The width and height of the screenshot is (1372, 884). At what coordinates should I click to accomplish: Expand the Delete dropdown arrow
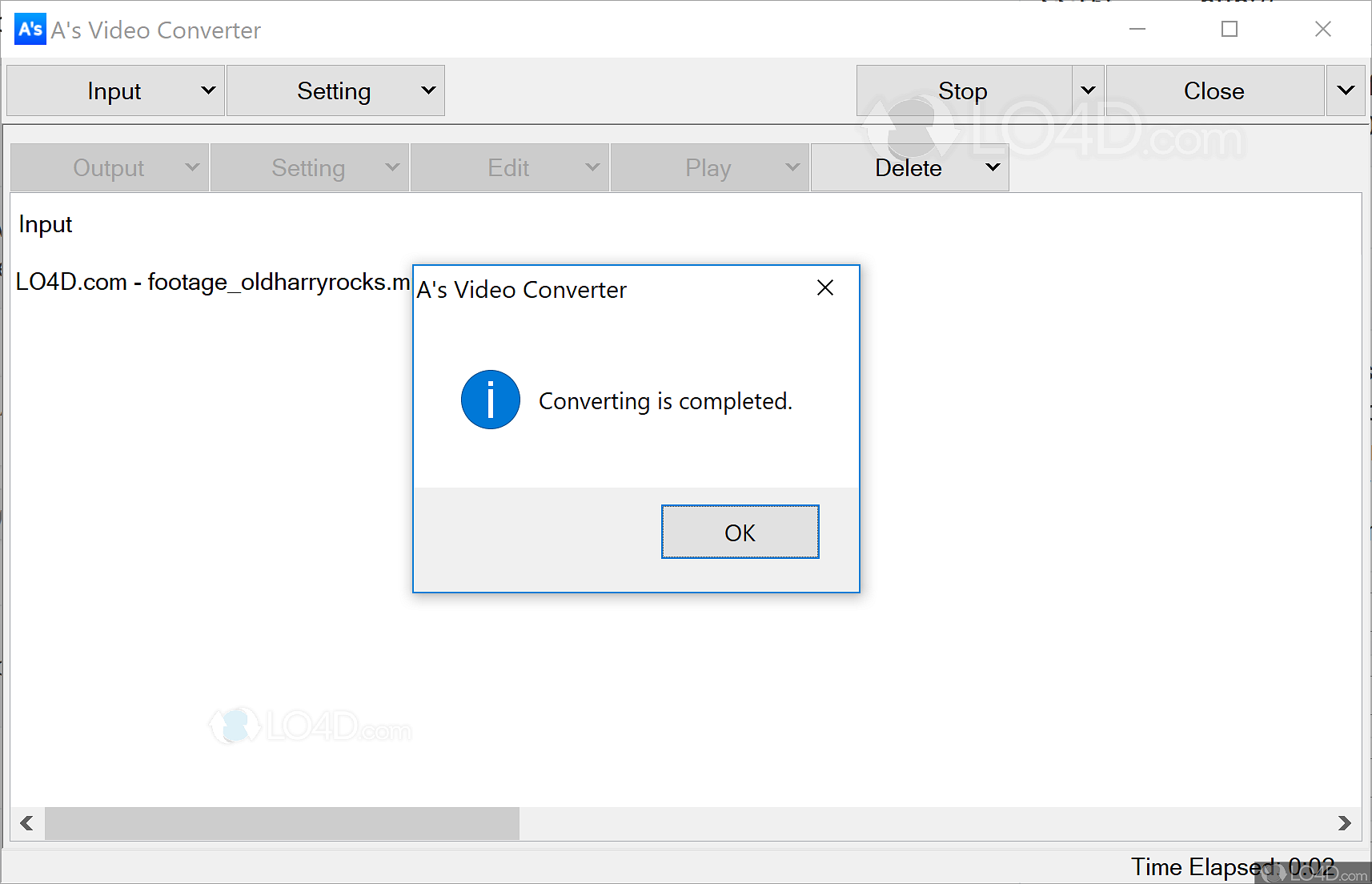click(x=993, y=167)
